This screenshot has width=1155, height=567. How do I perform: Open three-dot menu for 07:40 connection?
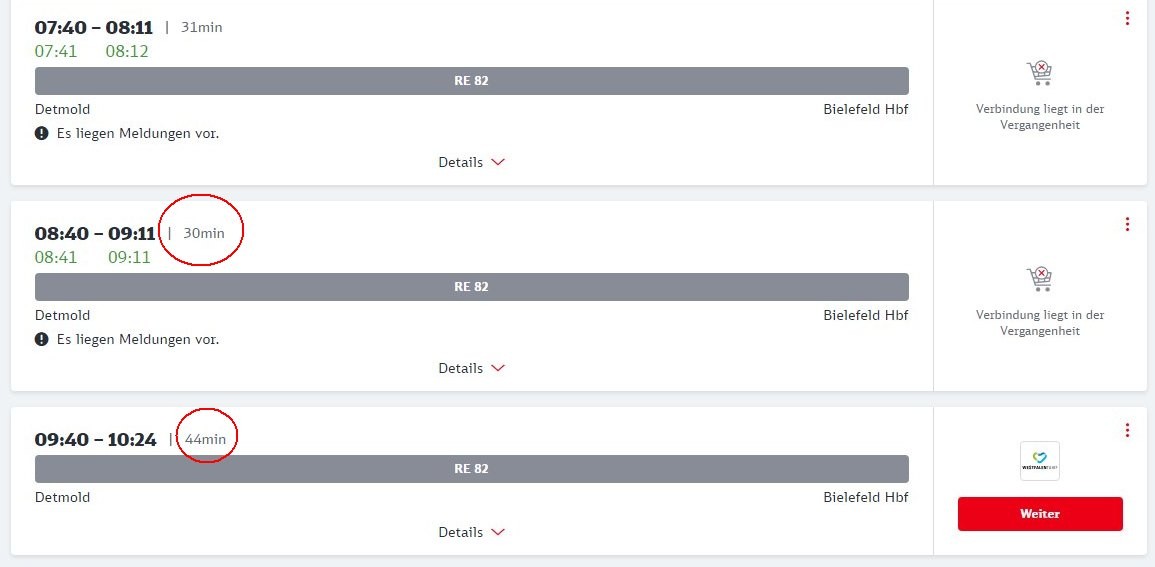pyautogui.click(x=1127, y=18)
